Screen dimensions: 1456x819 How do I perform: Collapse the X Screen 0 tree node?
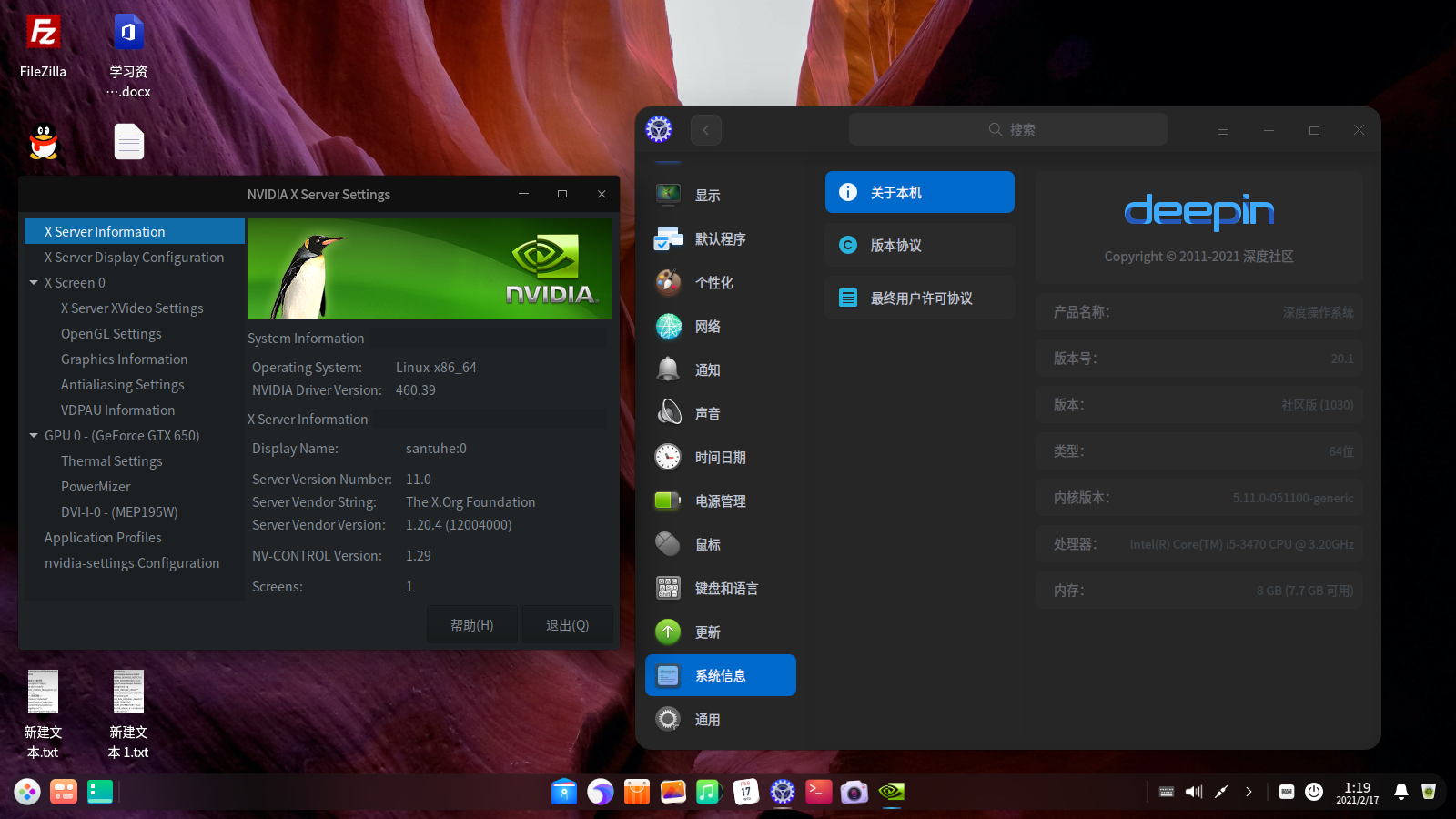[x=34, y=283]
